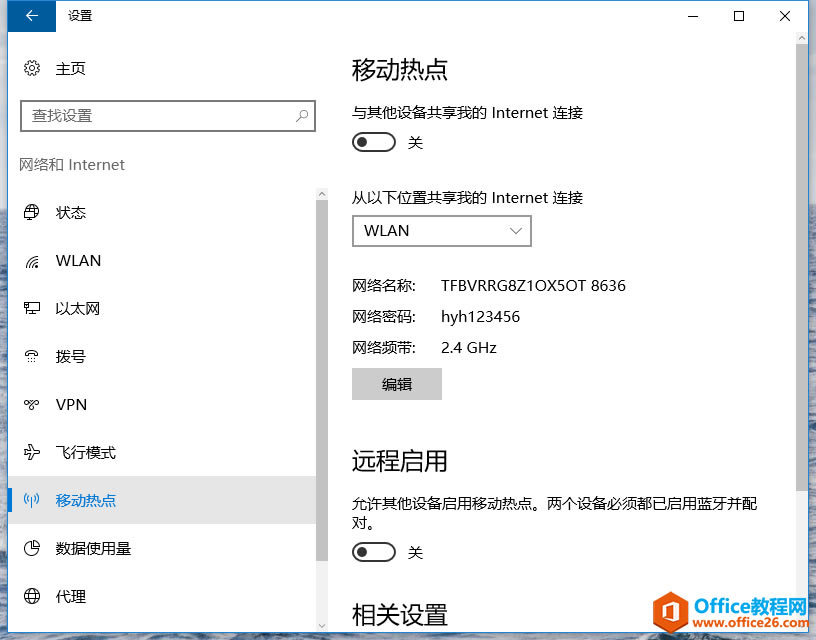
Task: Turn on the 远程启用 switch
Action: (373, 552)
